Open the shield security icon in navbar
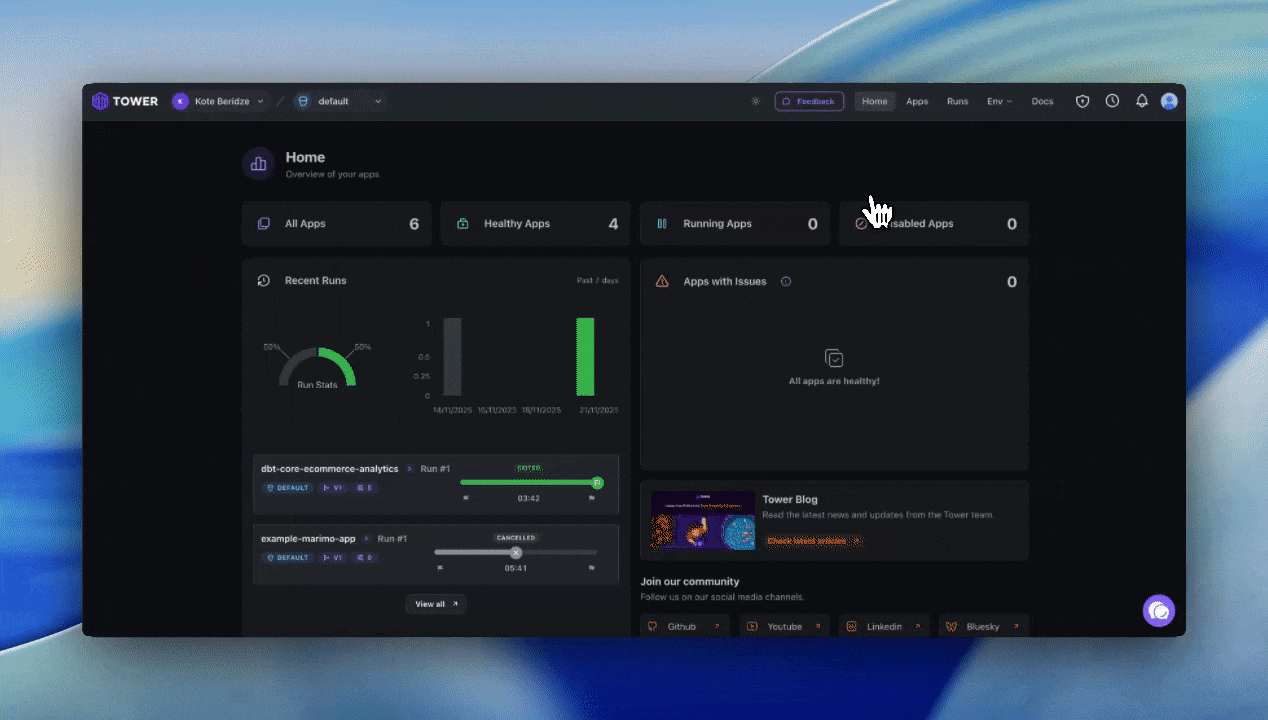Screen dimensions: 1268x720 [1082, 101]
